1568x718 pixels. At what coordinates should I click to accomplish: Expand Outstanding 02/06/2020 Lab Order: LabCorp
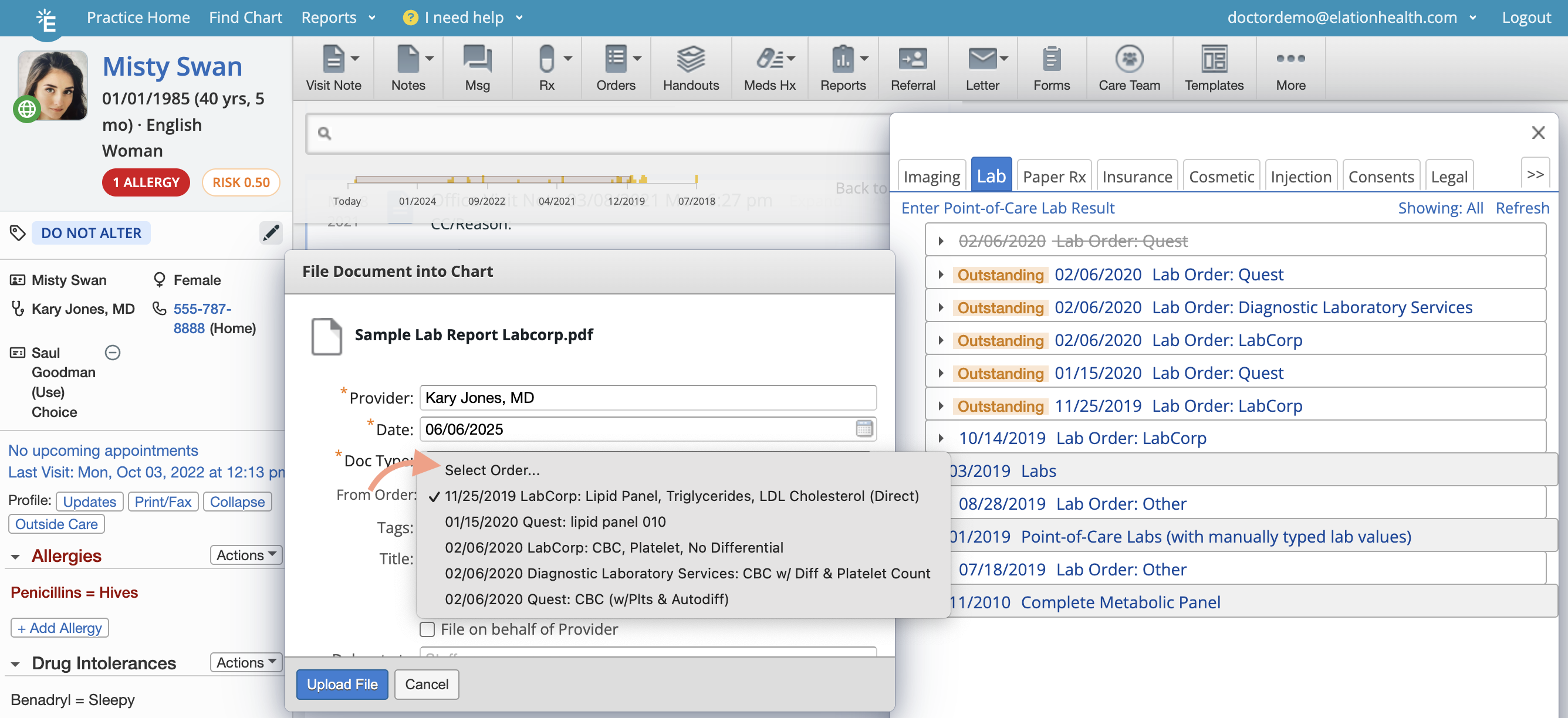click(941, 340)
